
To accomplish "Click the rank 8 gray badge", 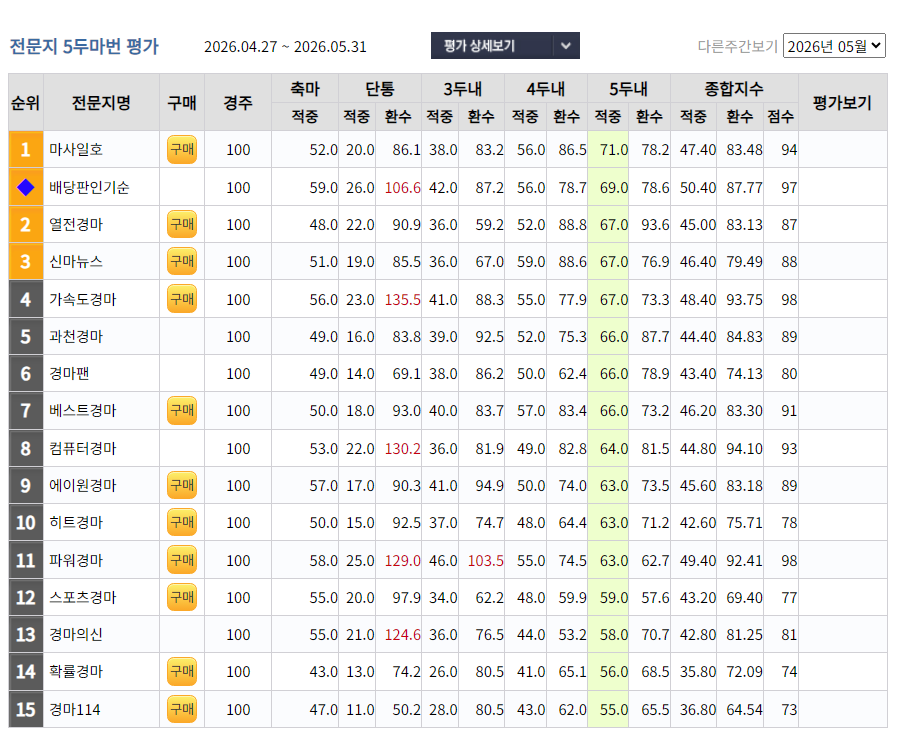I will tap(26, 448).
